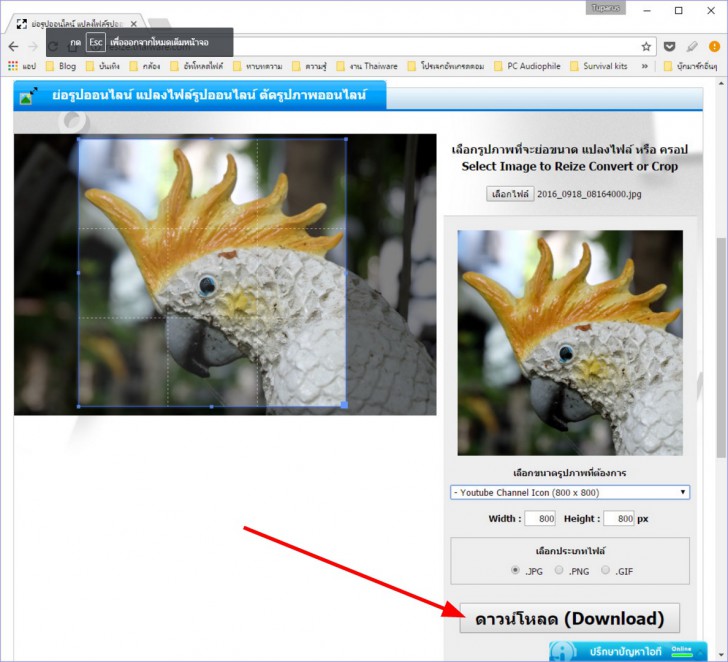Click the top-right crop handle
Screen dimensions: 728x662
(x=346, y=139)
